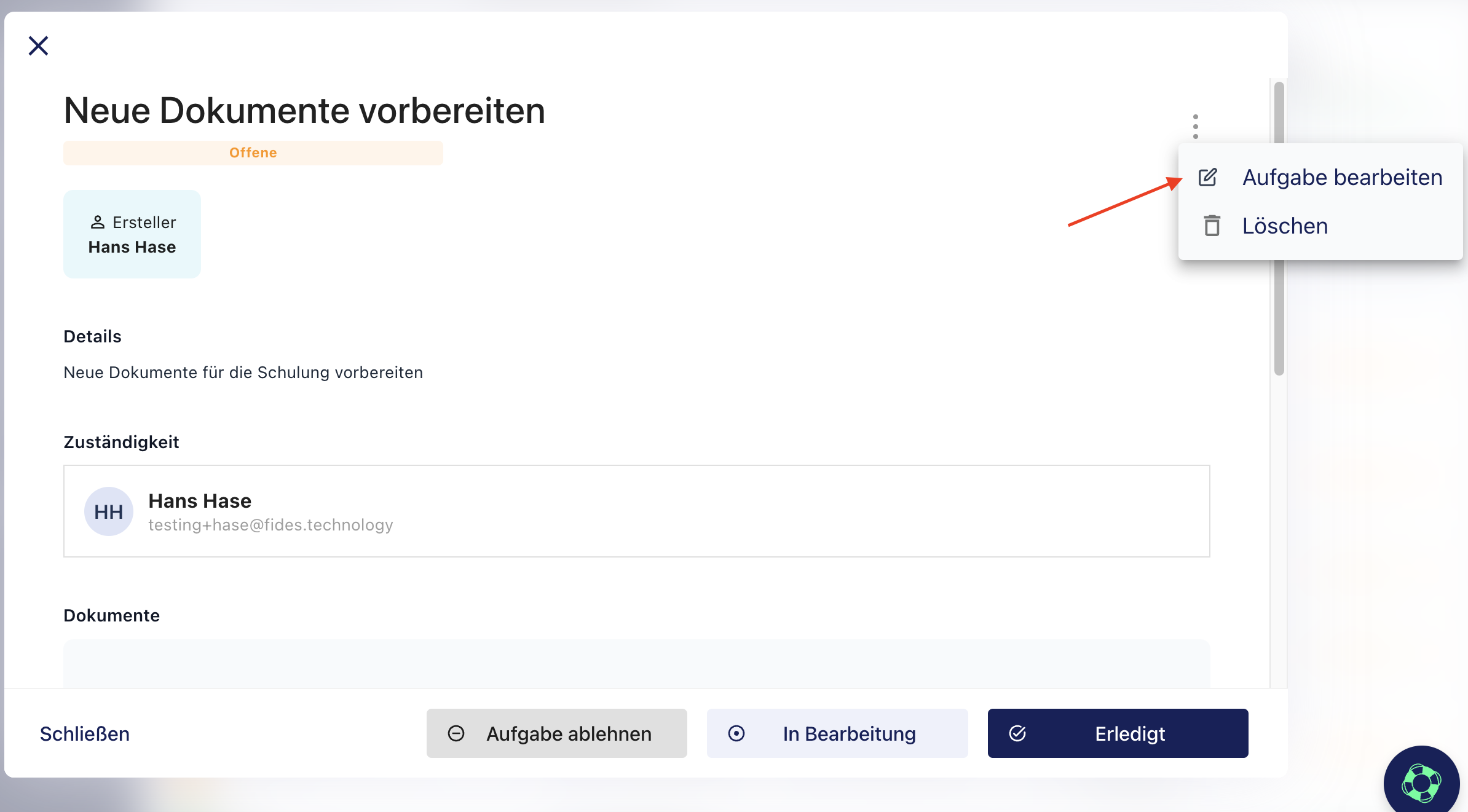1468x812 pixels.
Task: Open the lifebuoy help widget
Action: (1421, 782)
